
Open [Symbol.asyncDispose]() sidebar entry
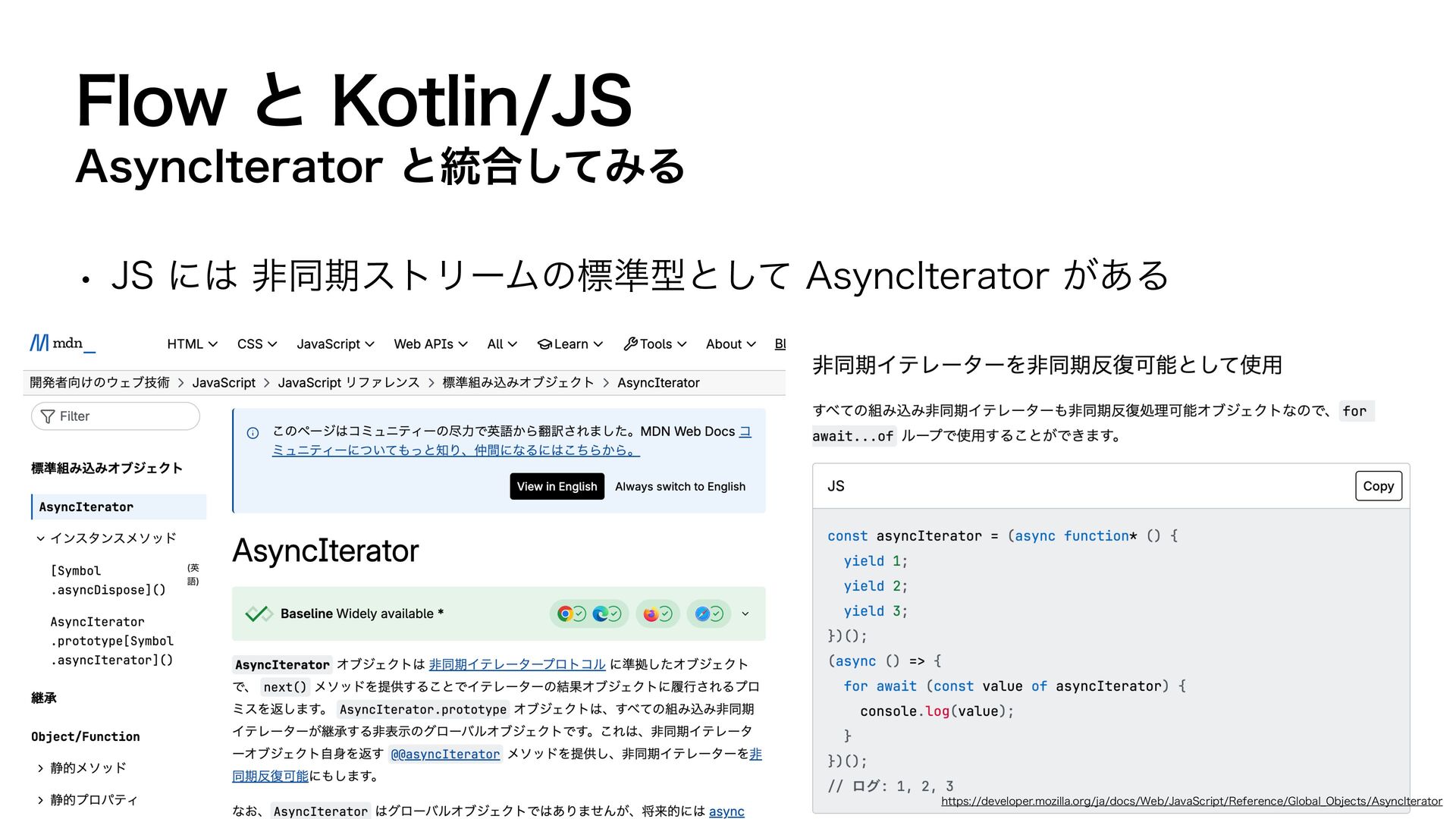[x=108, y=580]
